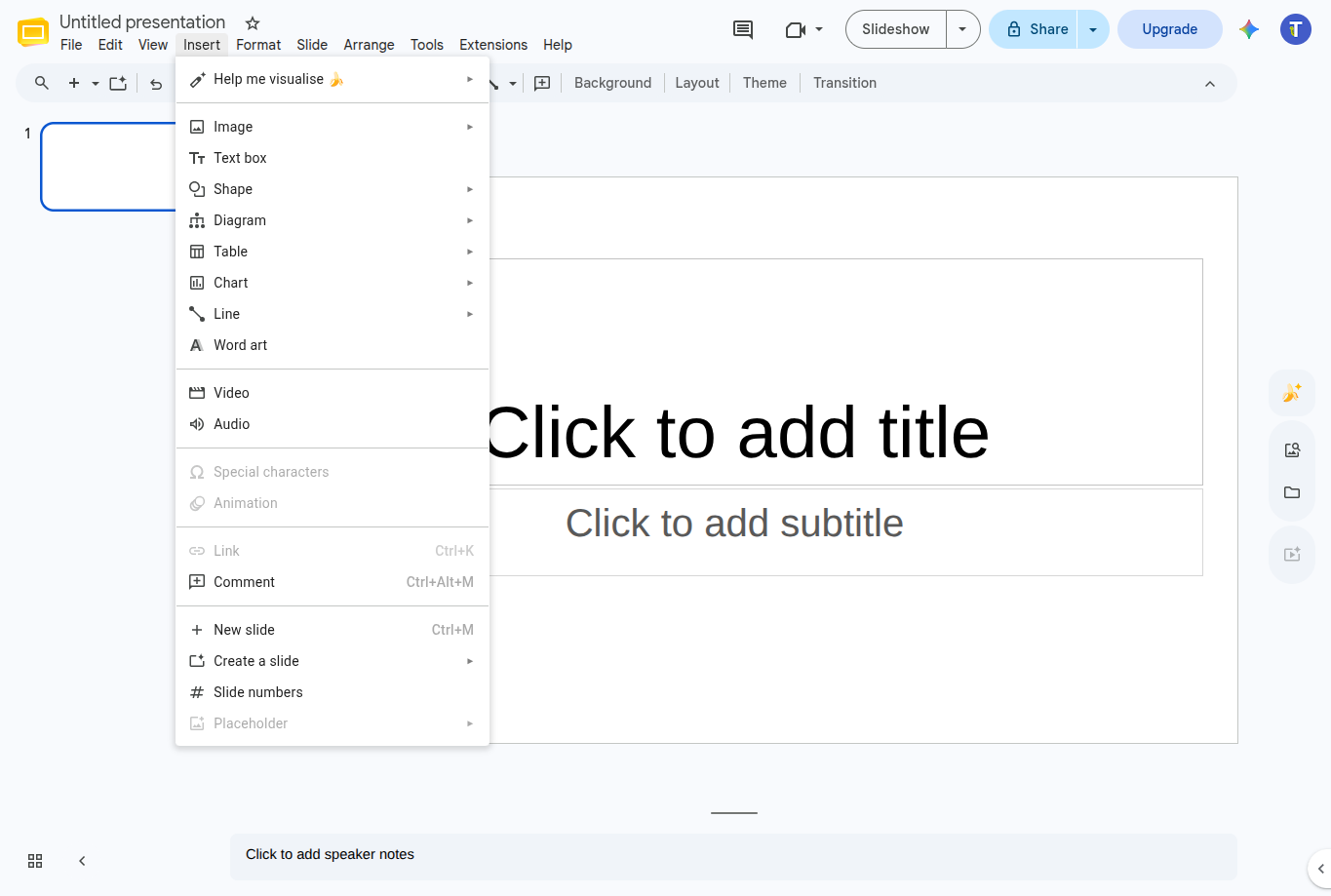Select New slide in menu
Image resolution: width=1331 pixels, height=896 pixels.
coord(333,630)
